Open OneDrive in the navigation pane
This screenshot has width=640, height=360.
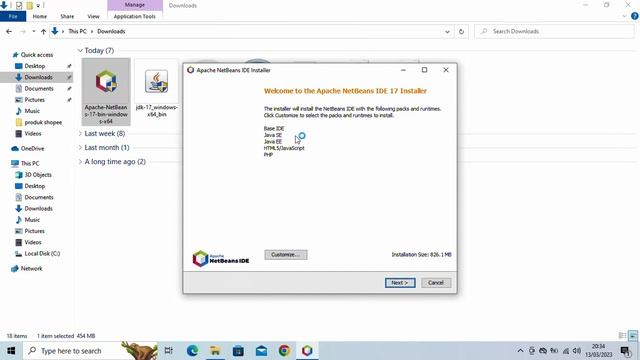[32, 149]
